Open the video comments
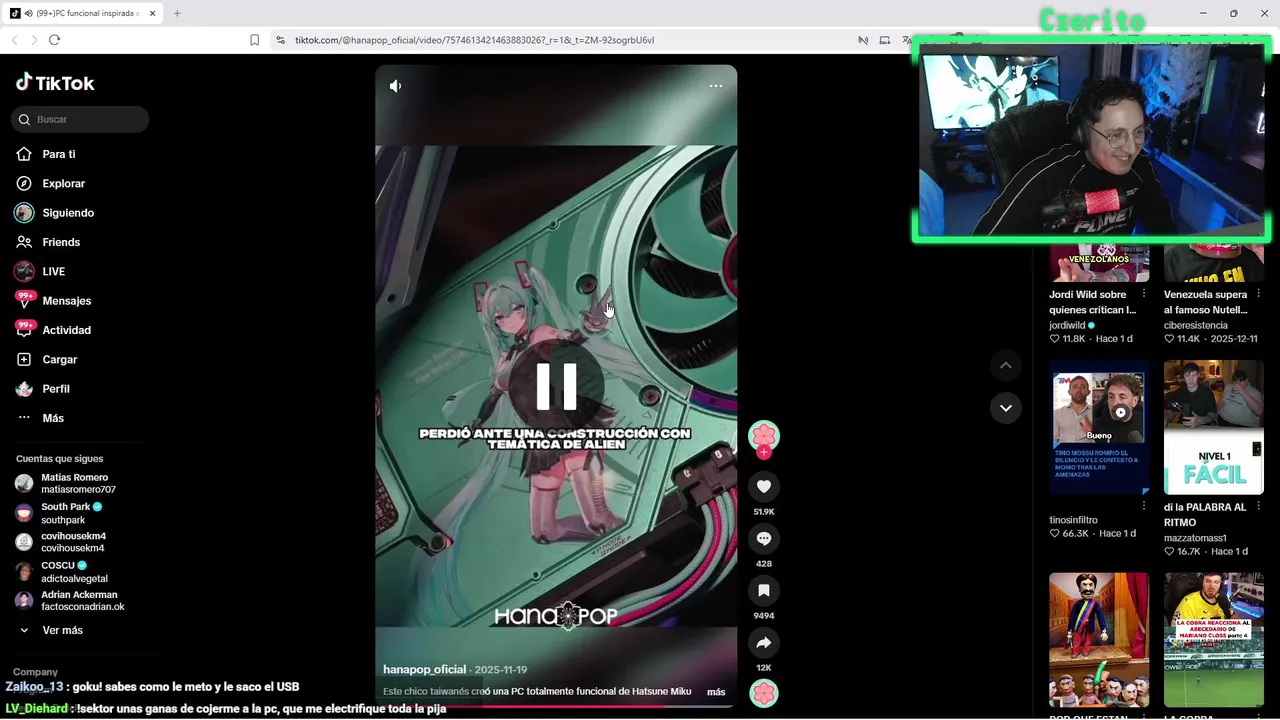 (764, 538)
